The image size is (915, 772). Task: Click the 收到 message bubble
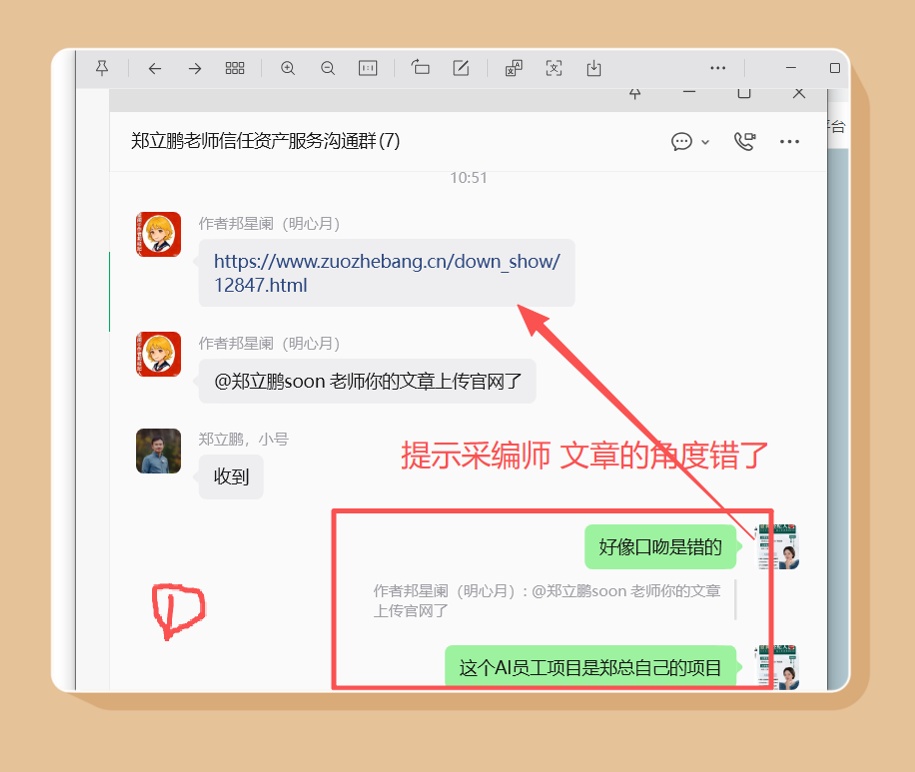pos(231,477)
